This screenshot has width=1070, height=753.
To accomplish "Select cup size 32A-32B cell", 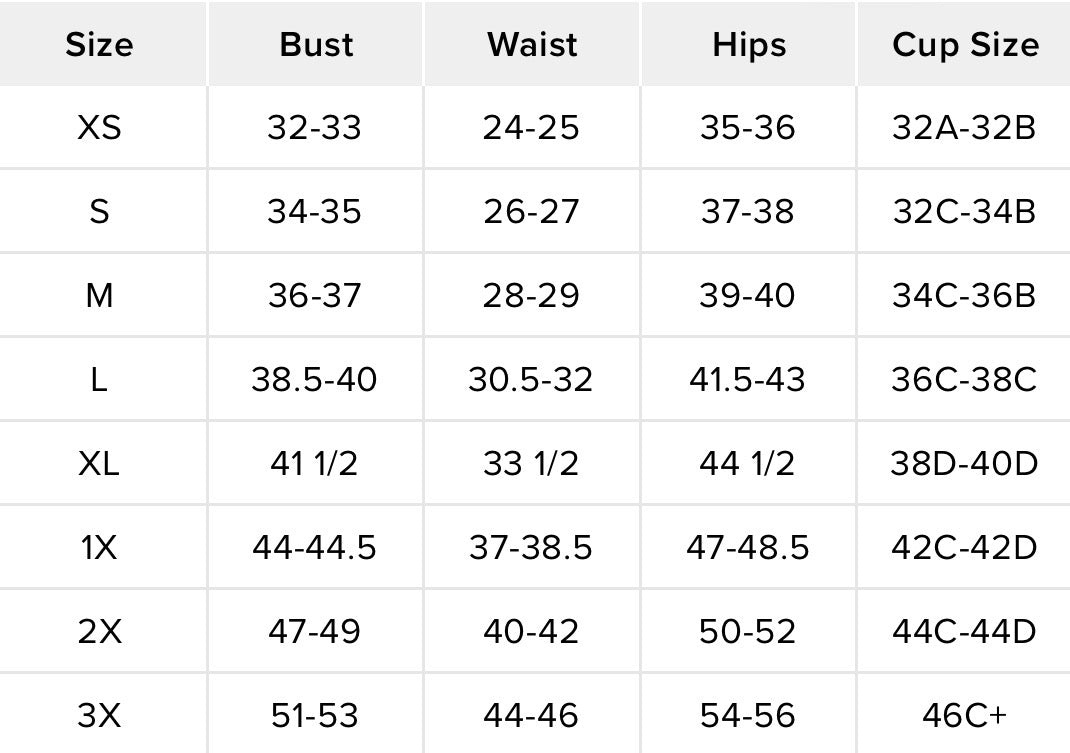I will click(964, 128).
